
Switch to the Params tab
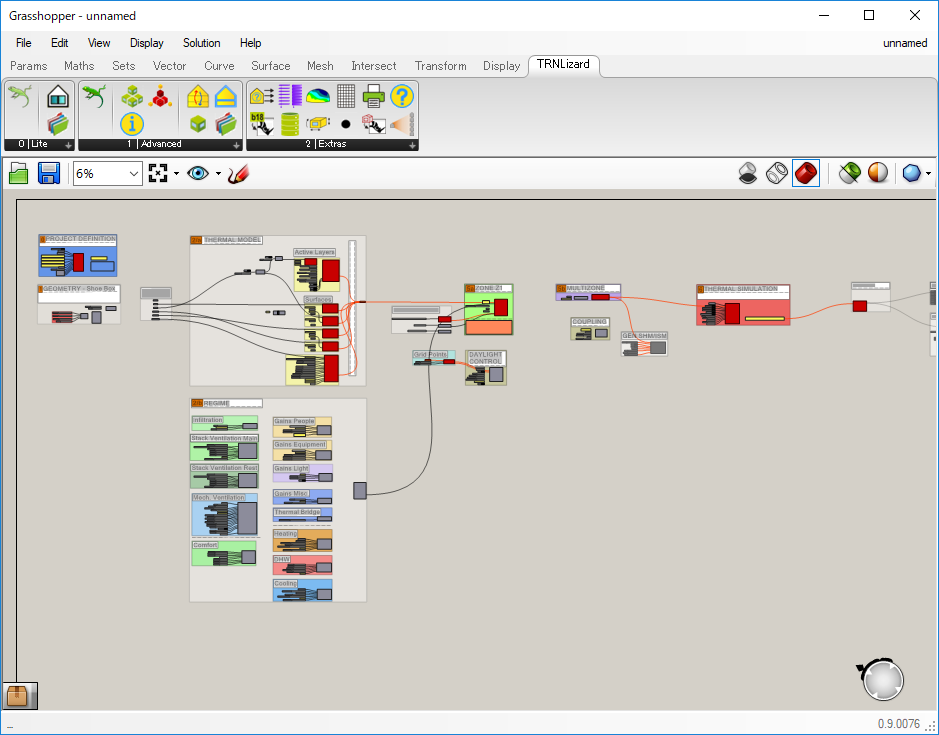[x=29, y=66]
